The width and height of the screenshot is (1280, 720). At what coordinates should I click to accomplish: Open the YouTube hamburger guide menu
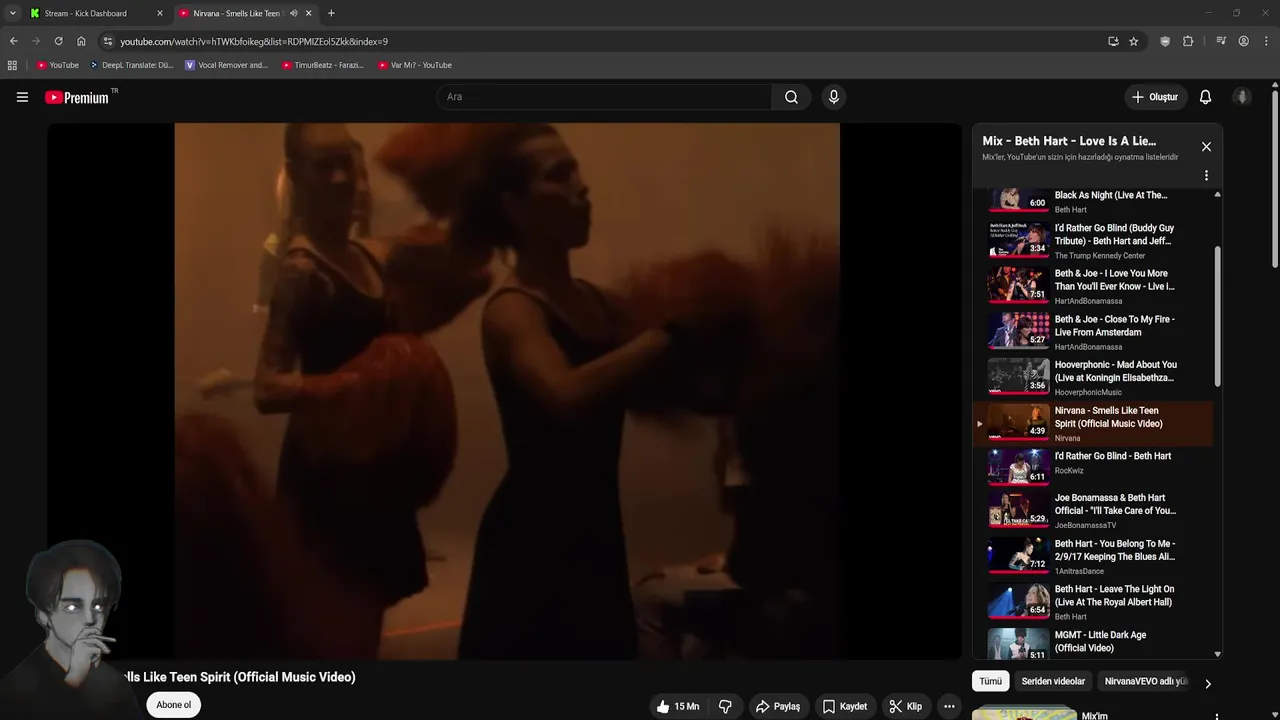(x=22, y=97)
